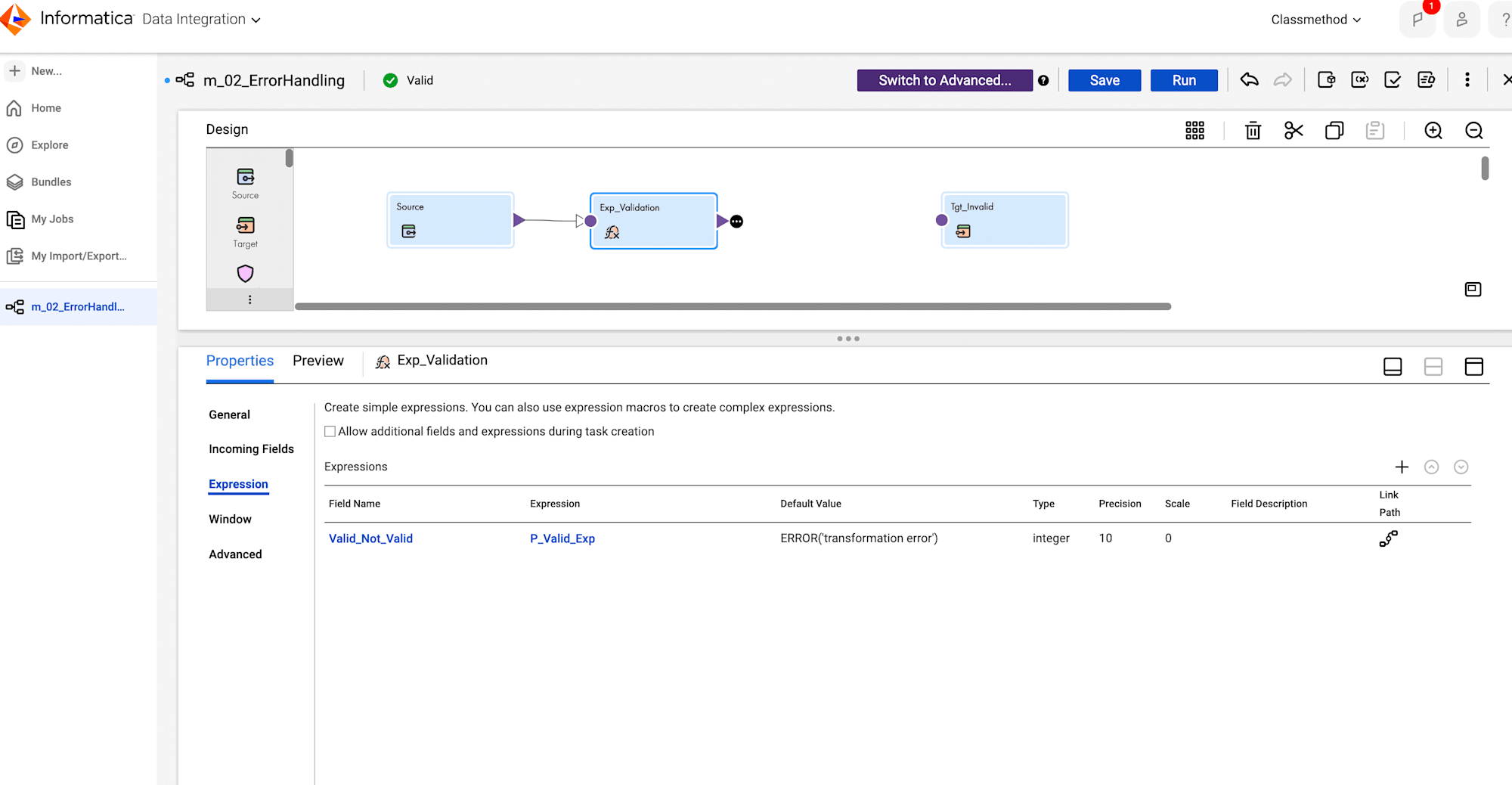The image size is (1512, 785).
Task: Click the Redo arrow icon
Action: pyautogui.click(x=1283, y=79)
